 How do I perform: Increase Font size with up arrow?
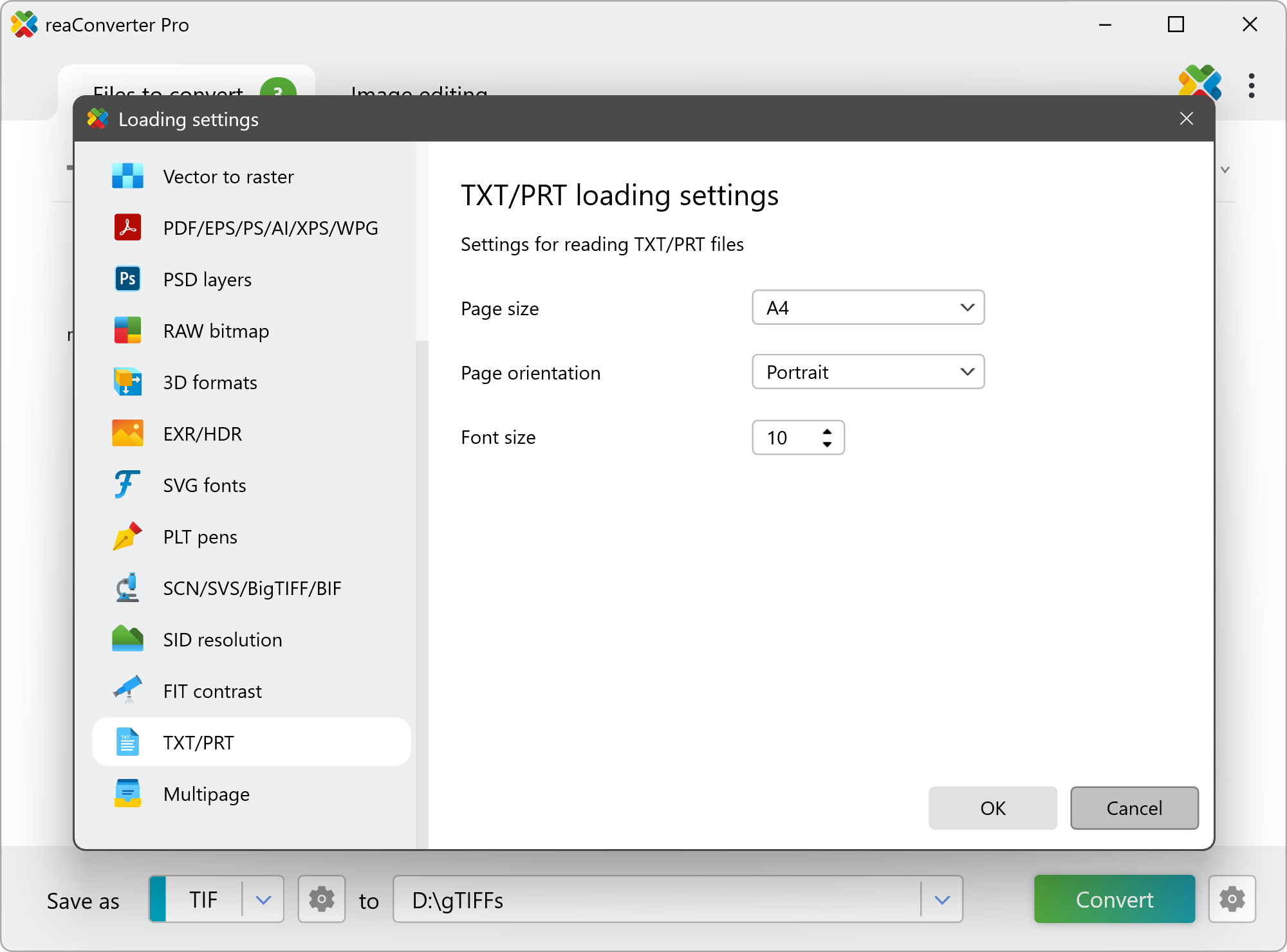(828, 432)
